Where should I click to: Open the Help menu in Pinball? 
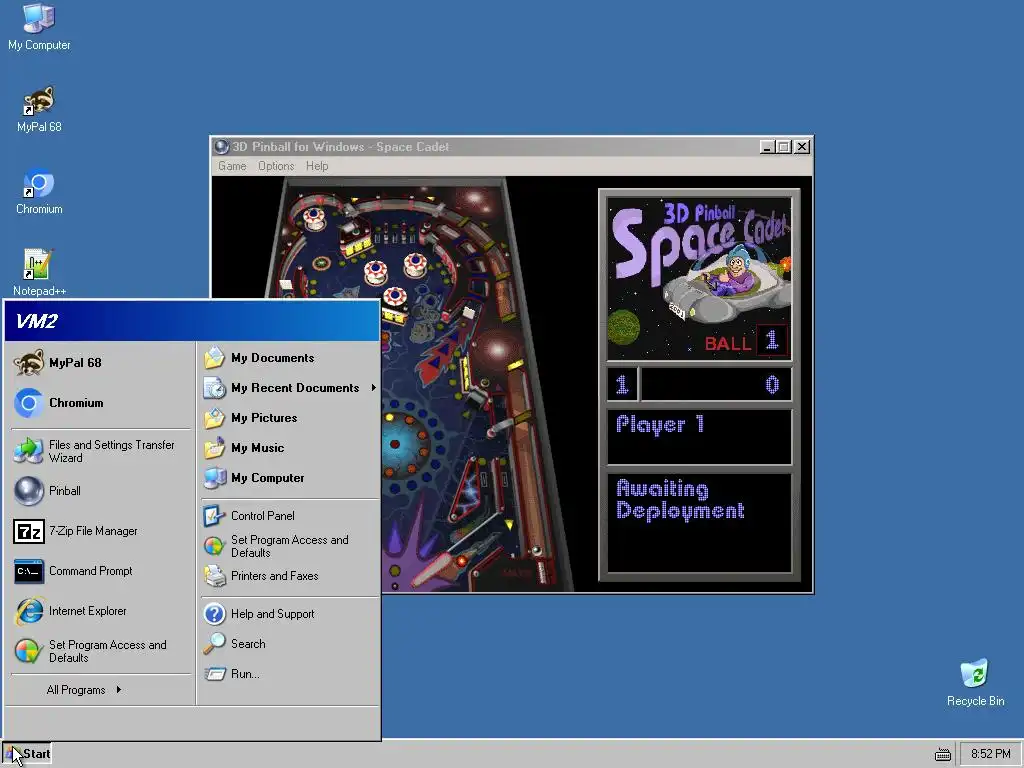coord(317,166)
